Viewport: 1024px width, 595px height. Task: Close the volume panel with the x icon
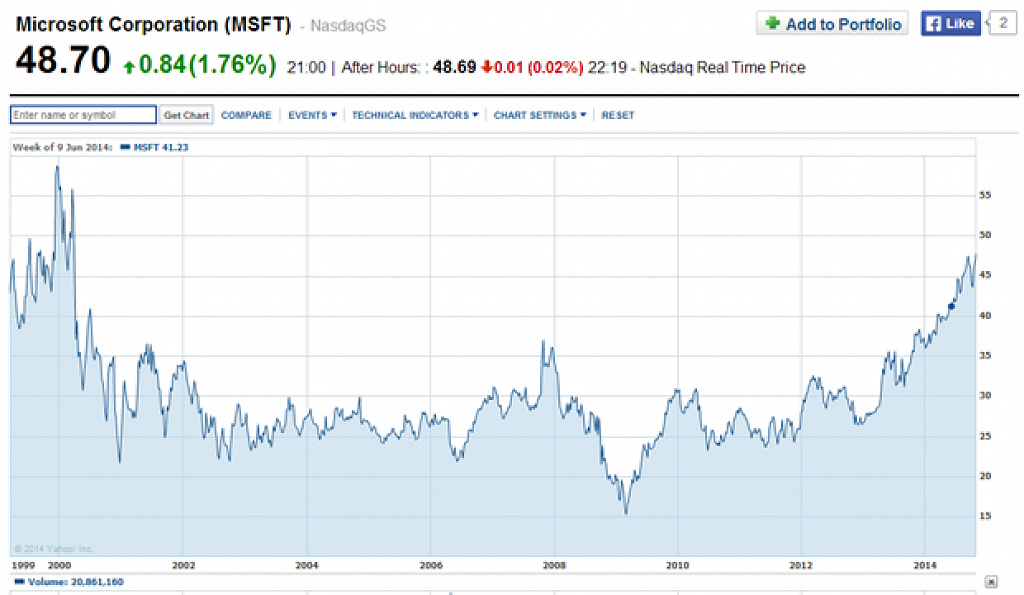(x=991, y=581)
